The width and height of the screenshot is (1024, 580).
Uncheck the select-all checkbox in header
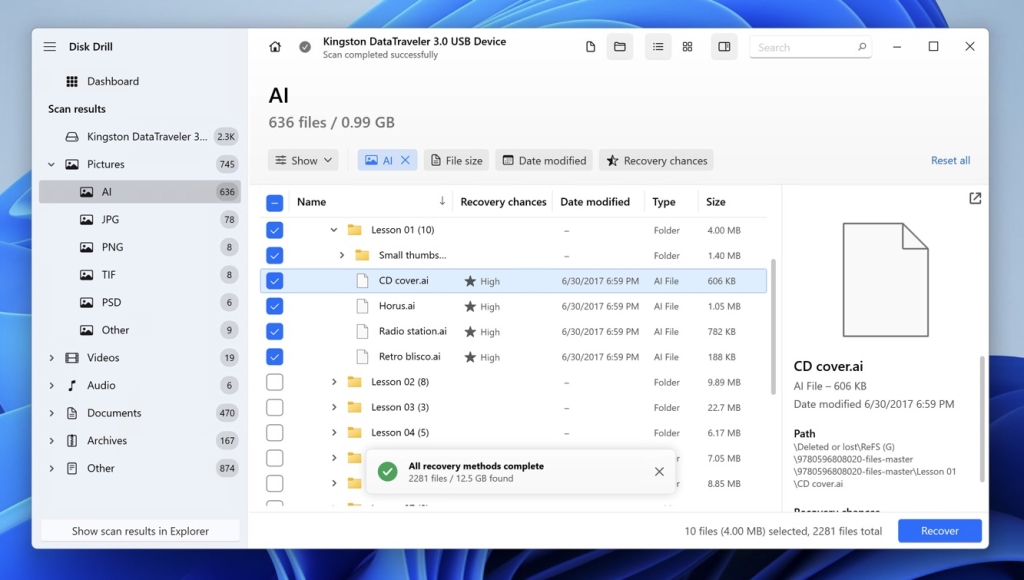pos(274,201)
